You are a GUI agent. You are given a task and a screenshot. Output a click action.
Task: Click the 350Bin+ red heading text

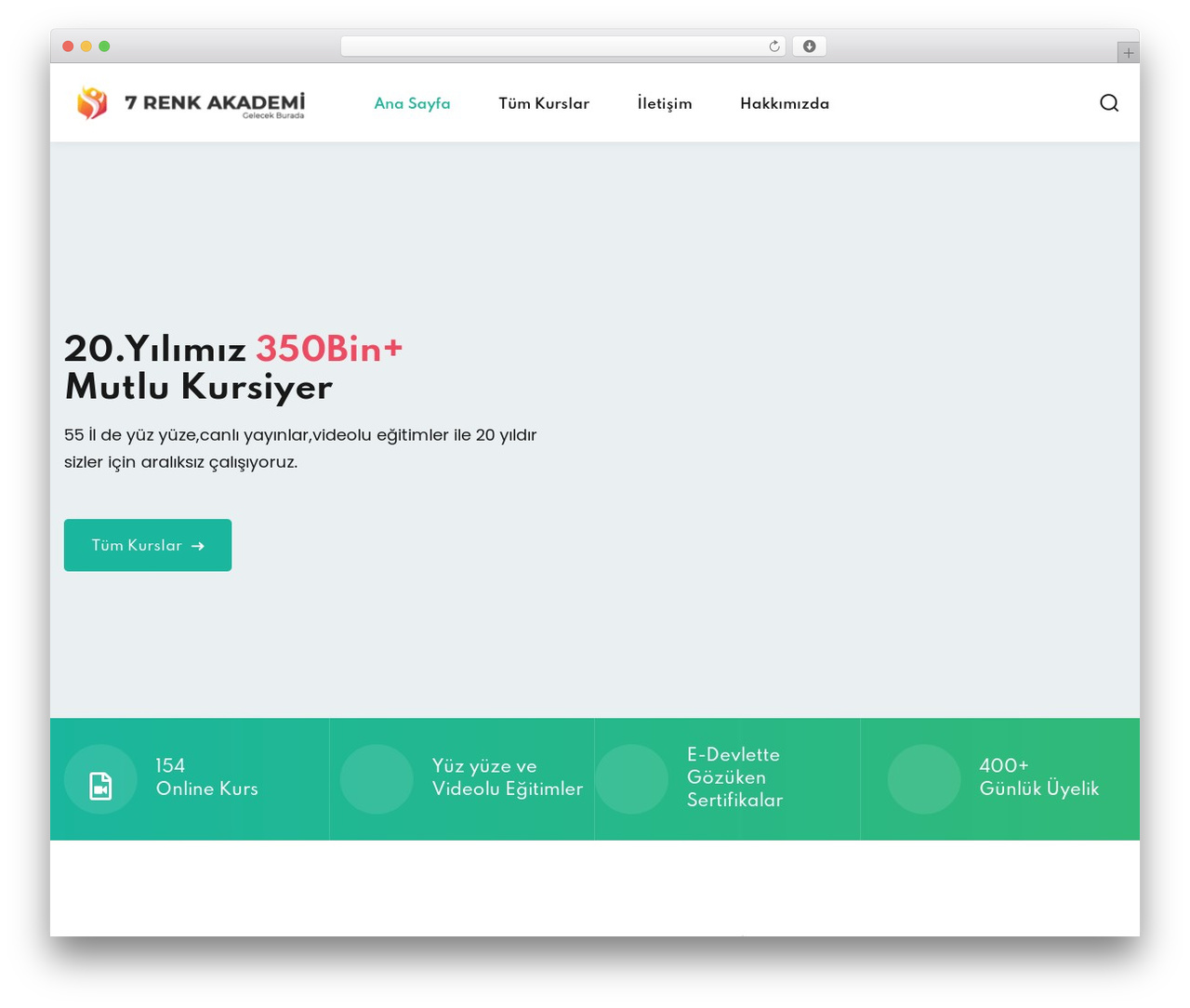(x=329, y=349)
